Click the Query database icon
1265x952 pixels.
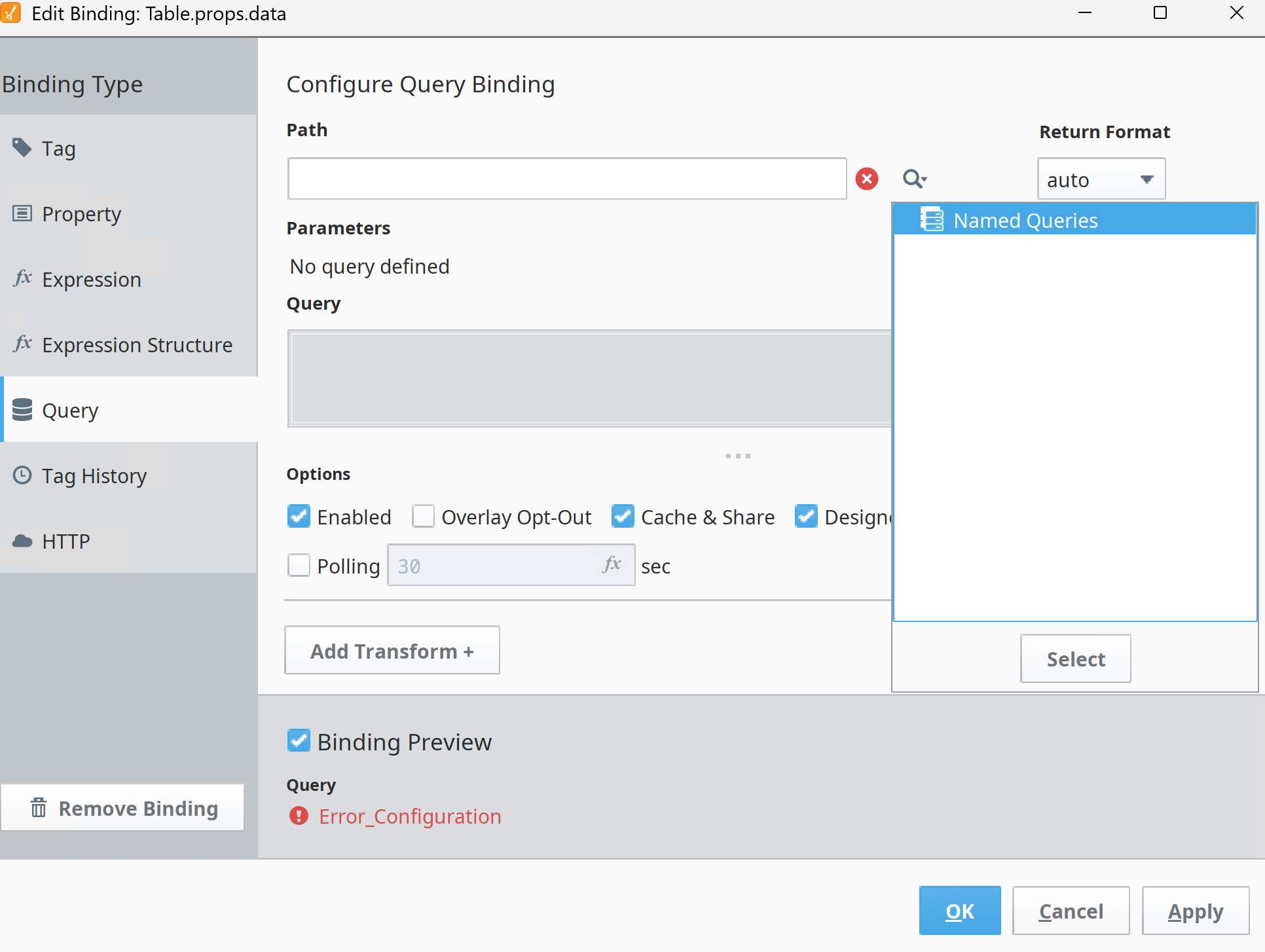pyautogui.click(x=22, y=410)
